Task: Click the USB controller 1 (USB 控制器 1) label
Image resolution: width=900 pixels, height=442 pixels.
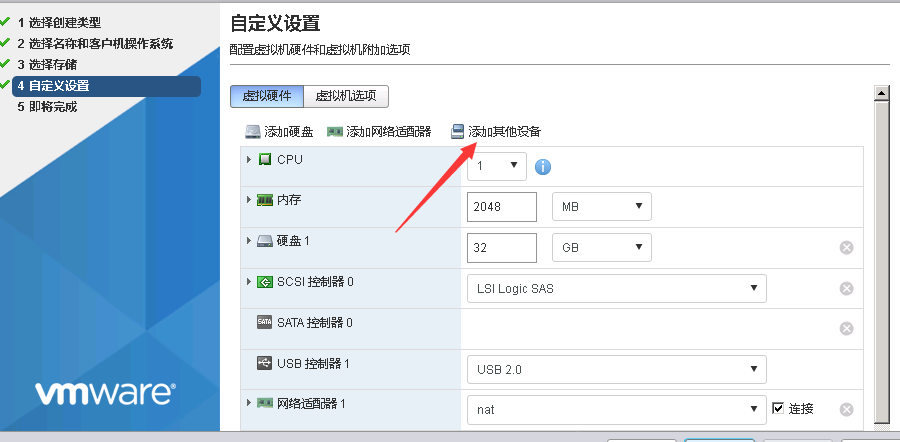Action: [313, 363]
